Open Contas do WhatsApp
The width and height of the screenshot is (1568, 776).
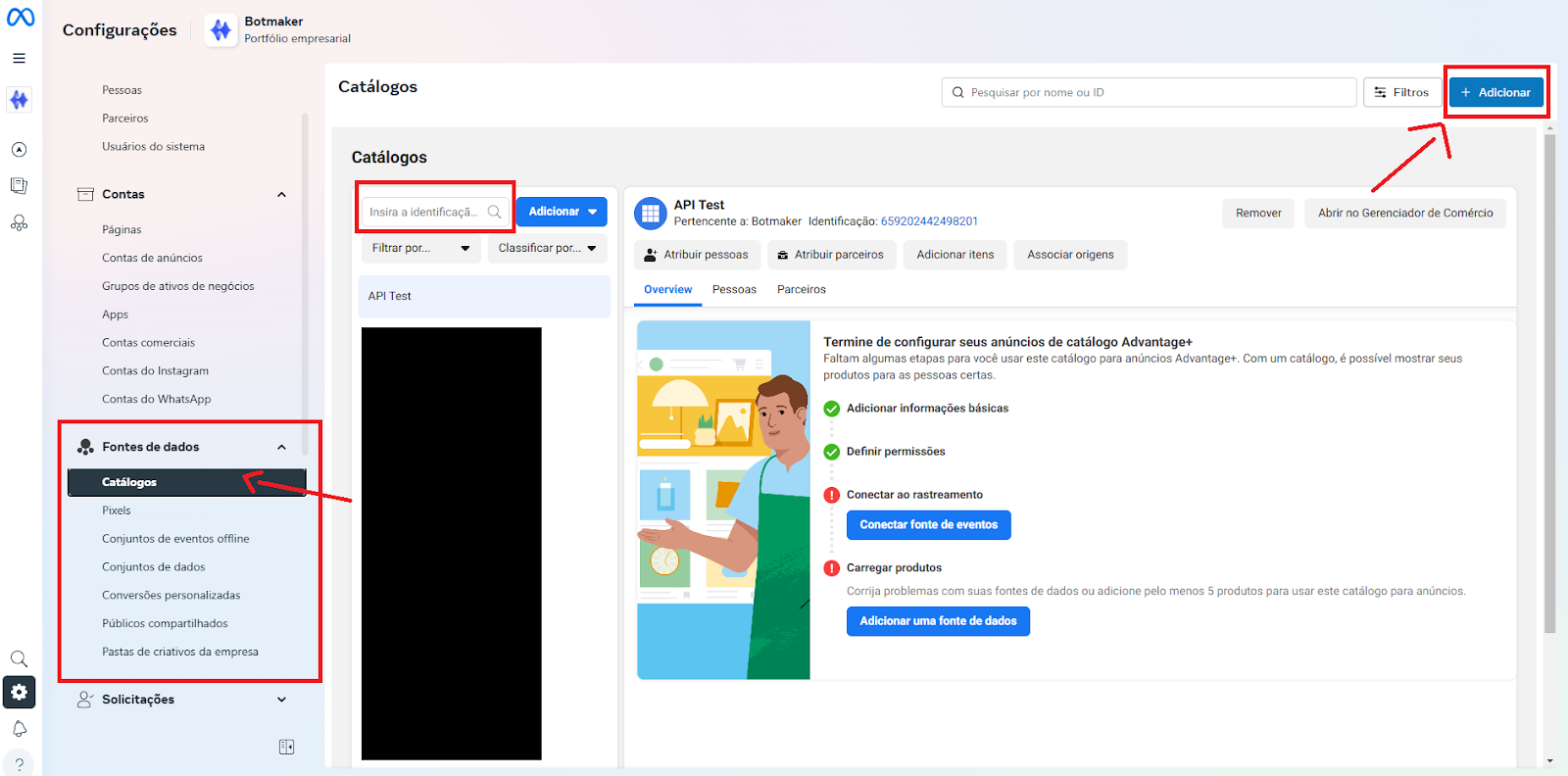(x=157, y=399)
